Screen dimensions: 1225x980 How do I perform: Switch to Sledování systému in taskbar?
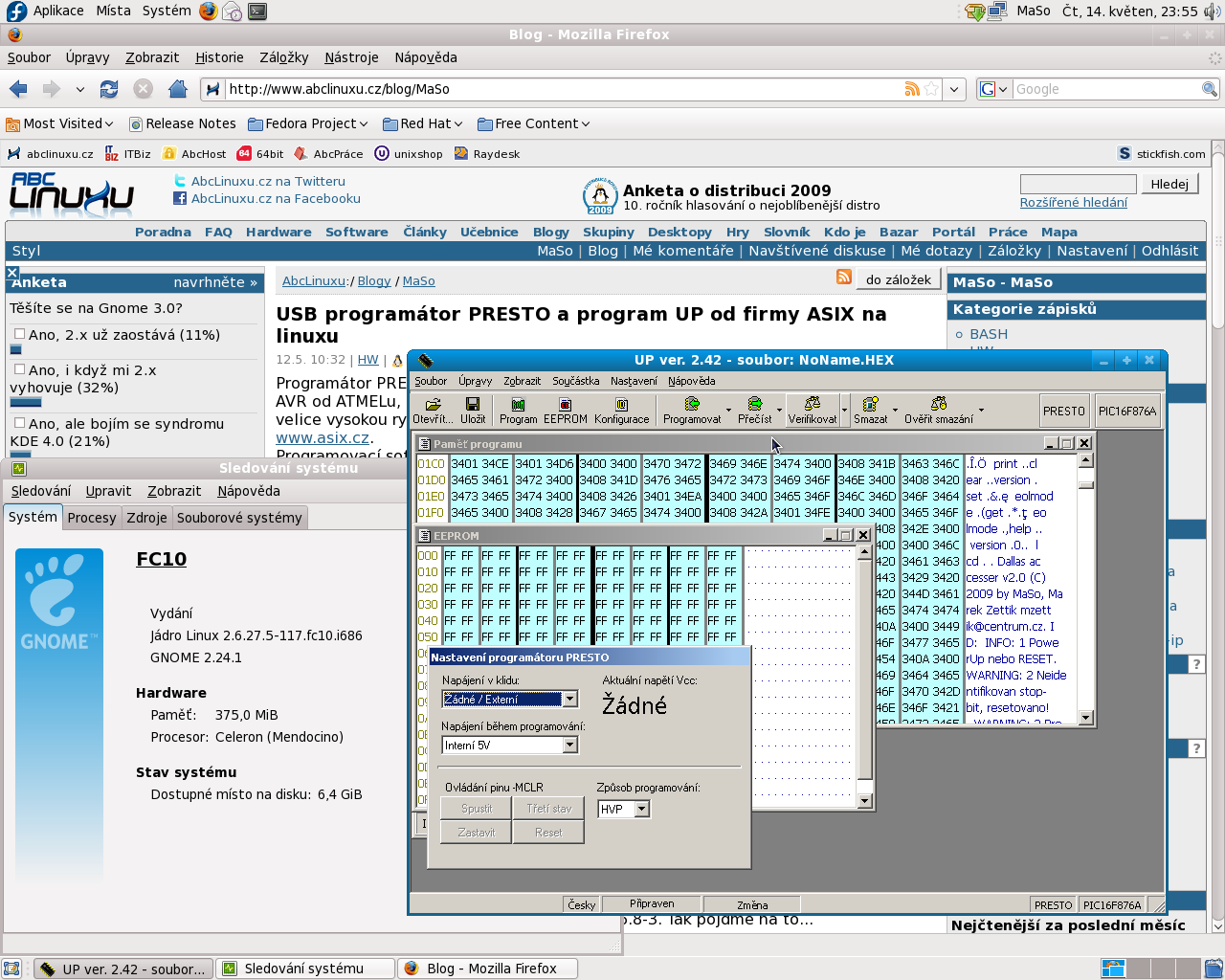pyautogui.click(x=305, y=969)
